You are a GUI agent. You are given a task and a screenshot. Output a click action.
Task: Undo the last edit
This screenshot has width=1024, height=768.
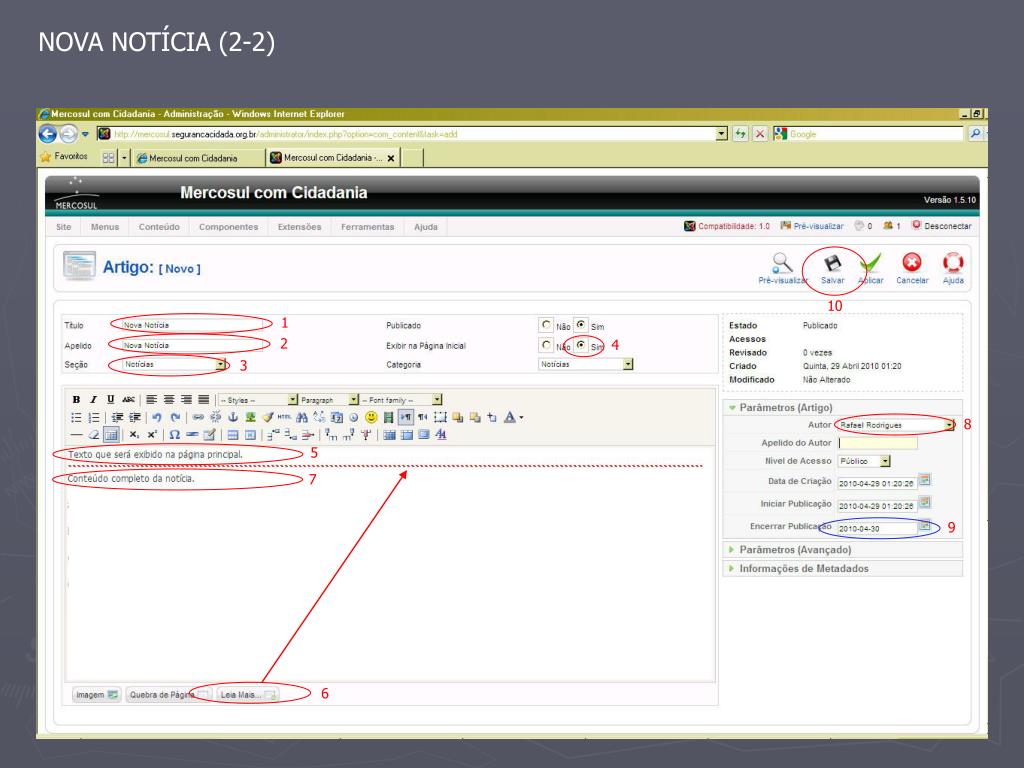click(157, 417)
